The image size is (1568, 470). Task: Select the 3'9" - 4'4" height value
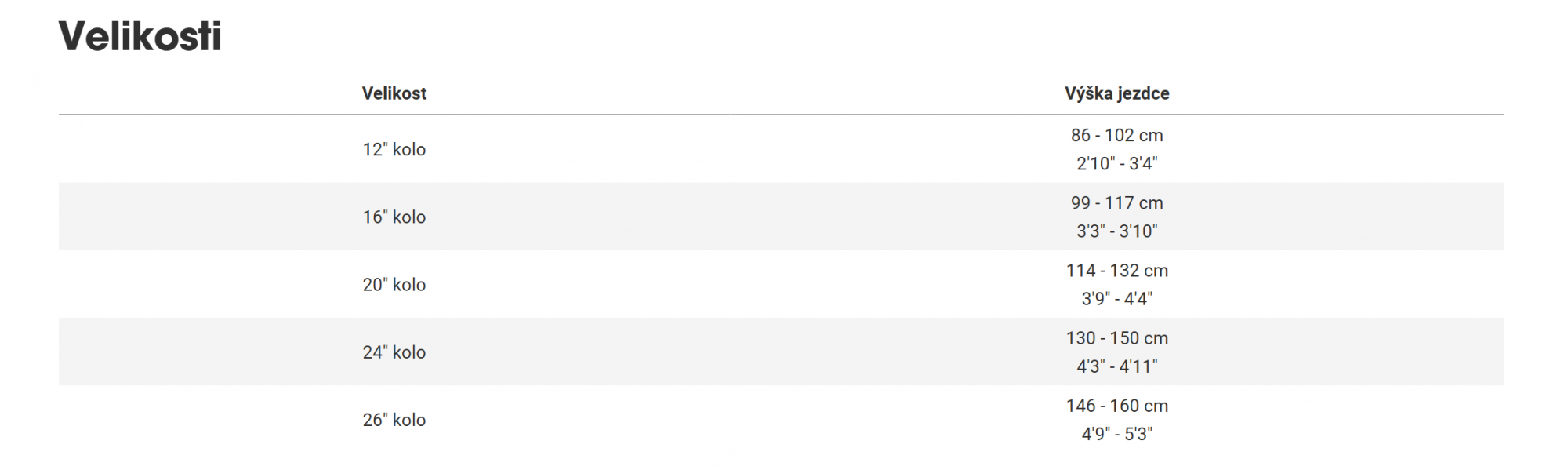pos(1116,298)
